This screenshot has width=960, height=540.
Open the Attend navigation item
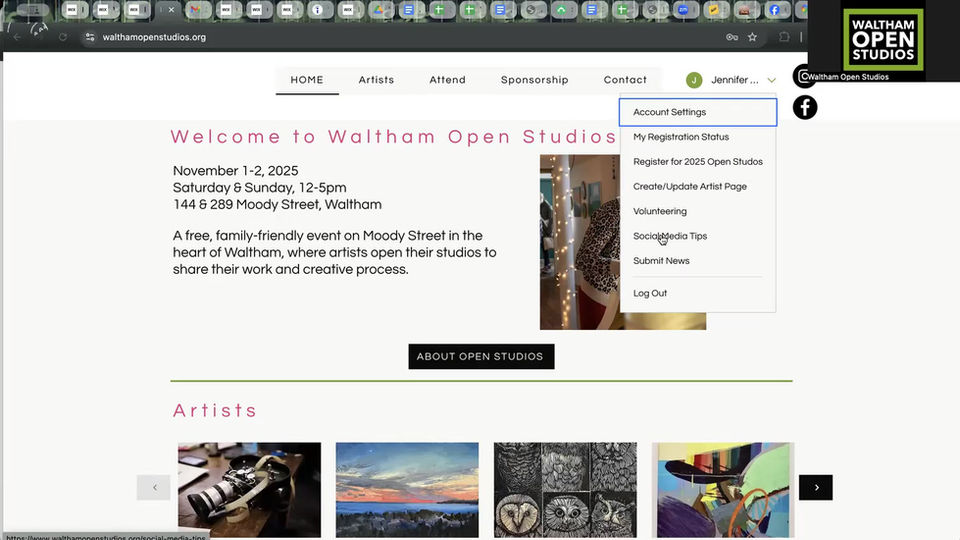point(448,80)
